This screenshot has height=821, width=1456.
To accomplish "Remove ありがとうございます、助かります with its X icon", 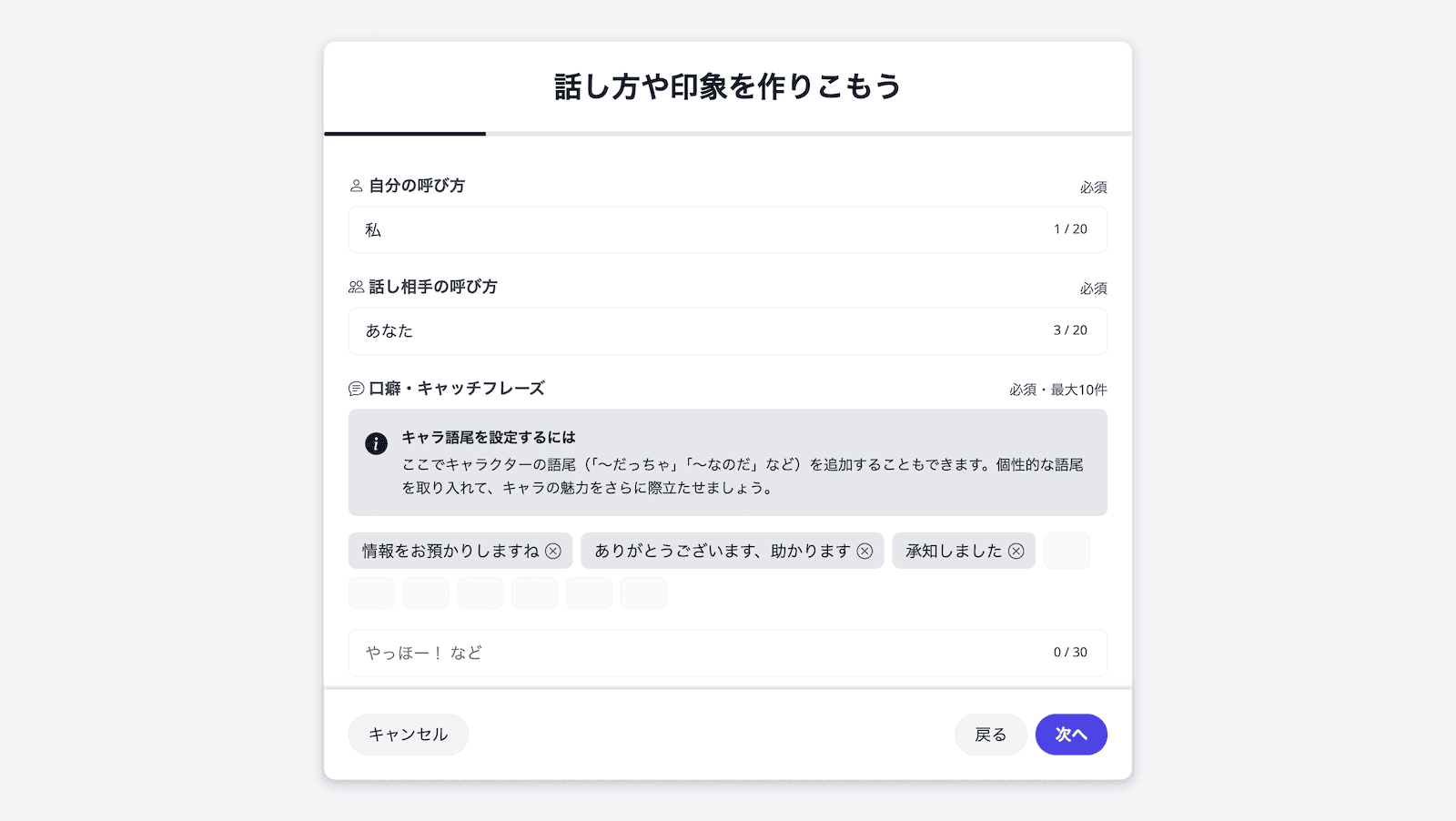I will click(x=865, y=551).
